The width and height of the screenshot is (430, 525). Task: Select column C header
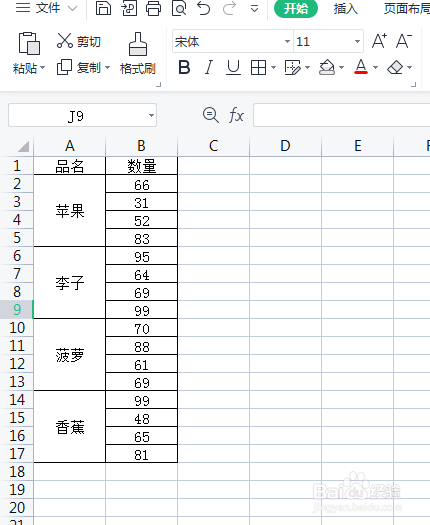pyautogui.click(x=214, y=146)
